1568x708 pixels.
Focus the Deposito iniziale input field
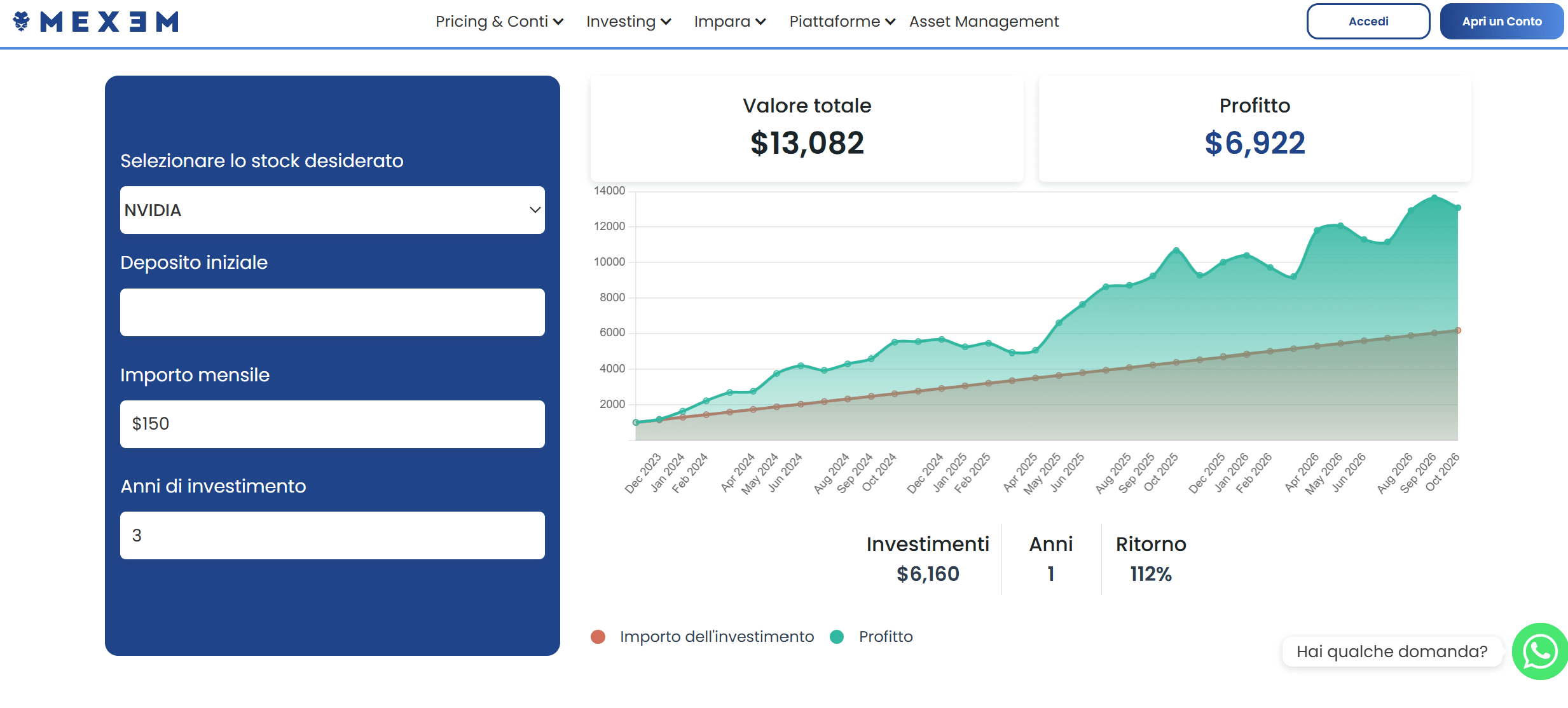[333, 312]
